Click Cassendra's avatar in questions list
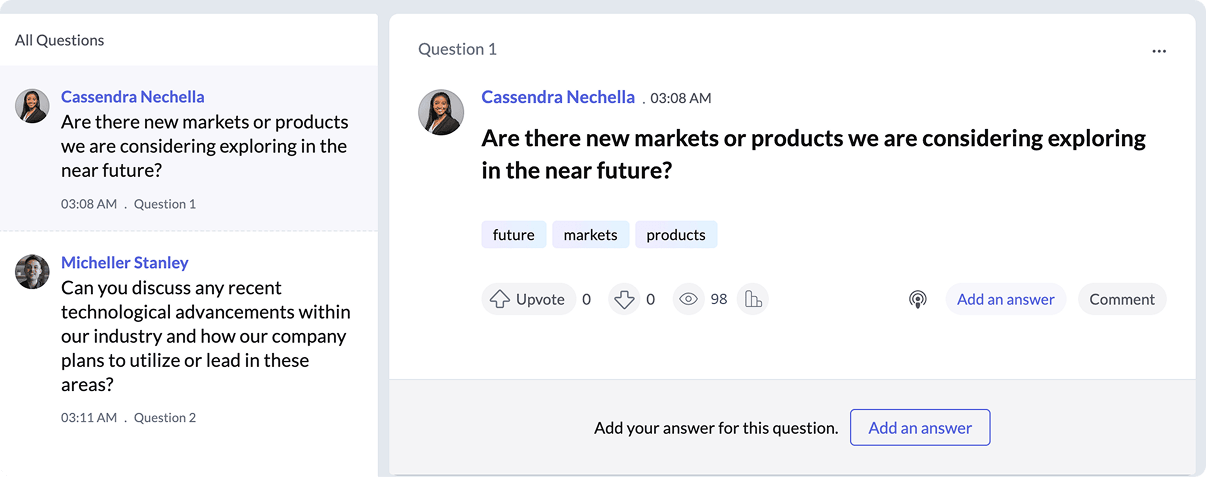The width and height of the screenshot is (1206, 477). point(33,106)
